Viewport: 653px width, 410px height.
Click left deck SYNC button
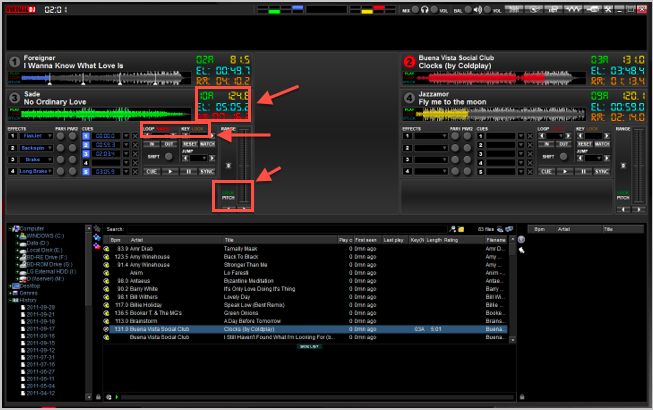(207, 171)
